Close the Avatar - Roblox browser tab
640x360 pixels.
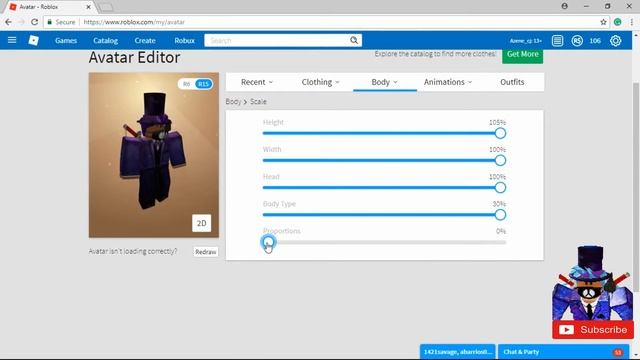[88, 7]
